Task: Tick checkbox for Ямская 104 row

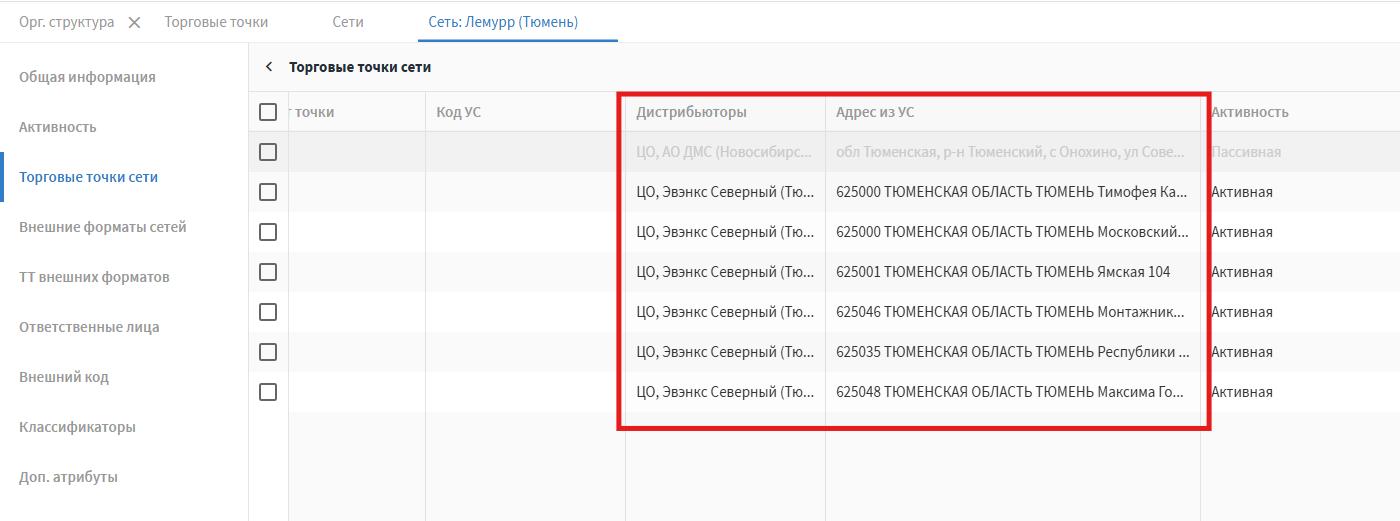Action: point(268,272)
